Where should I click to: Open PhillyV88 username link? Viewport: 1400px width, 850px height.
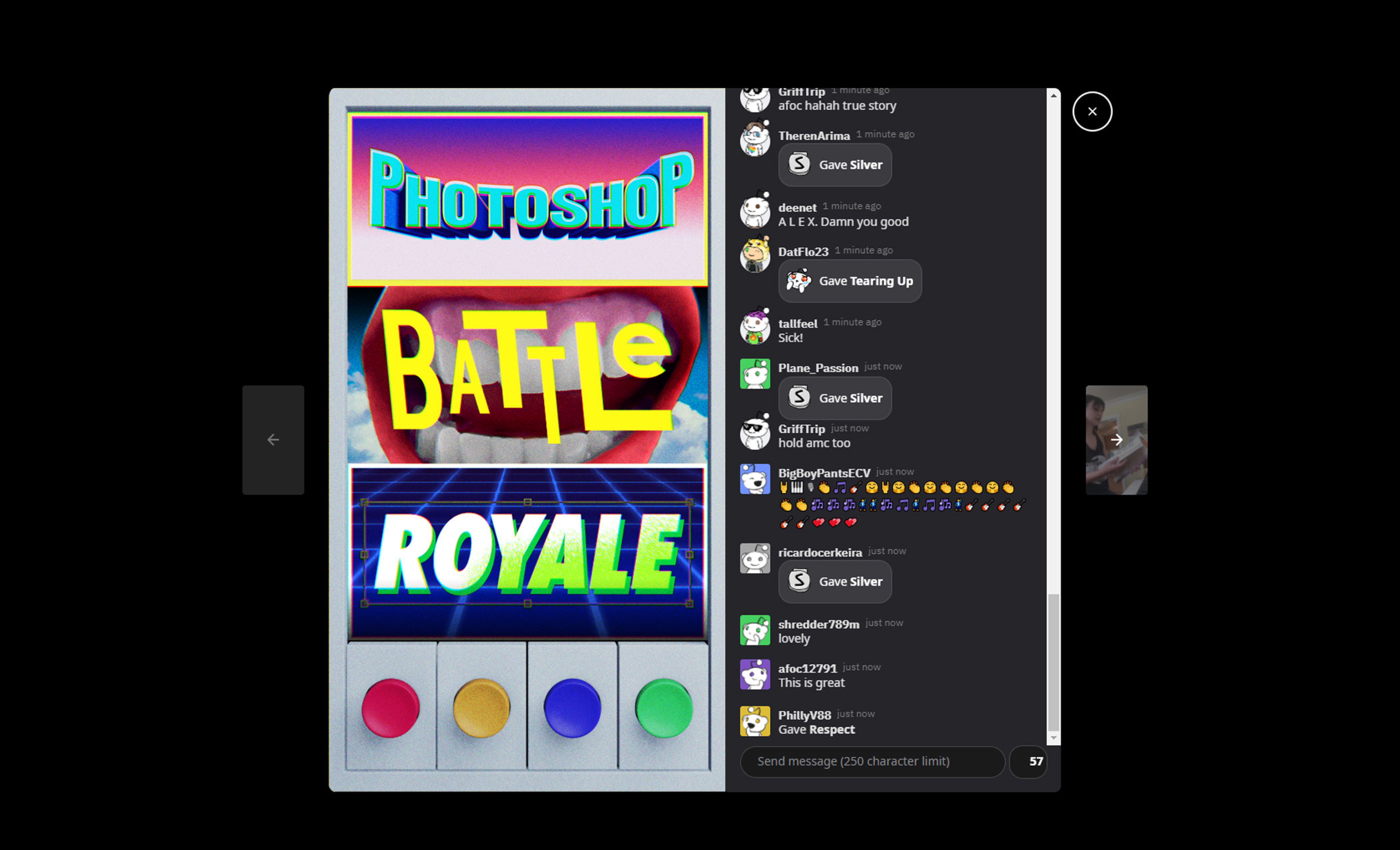click(804, 715)
